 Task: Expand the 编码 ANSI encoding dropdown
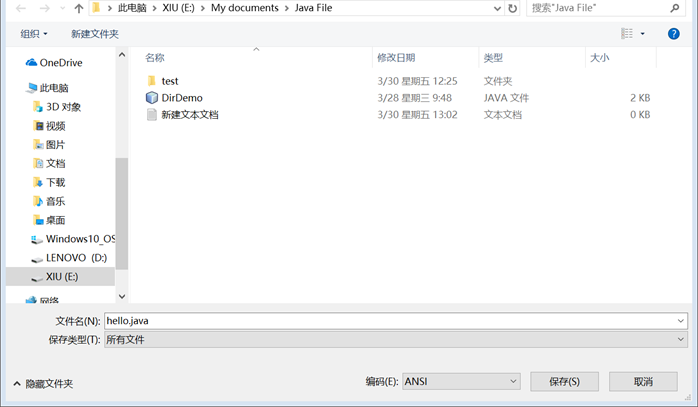pyautogui.click(x=461, y=382)
